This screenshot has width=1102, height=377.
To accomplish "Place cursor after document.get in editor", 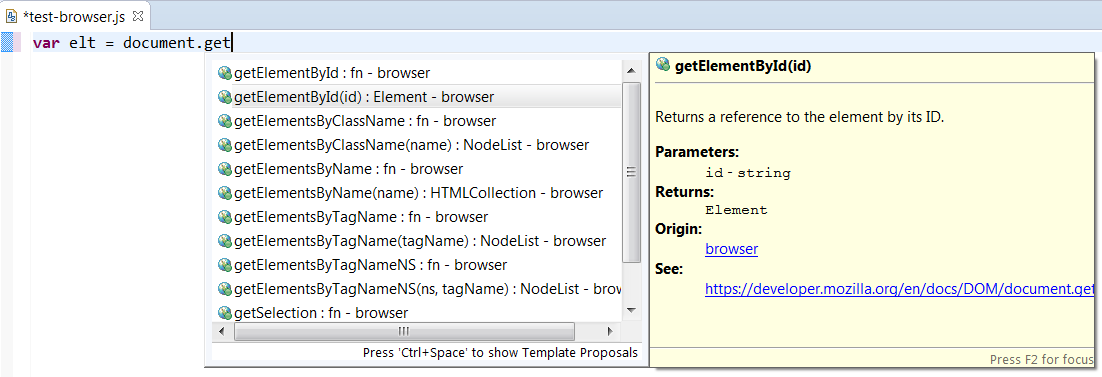I will click(232, 43).
